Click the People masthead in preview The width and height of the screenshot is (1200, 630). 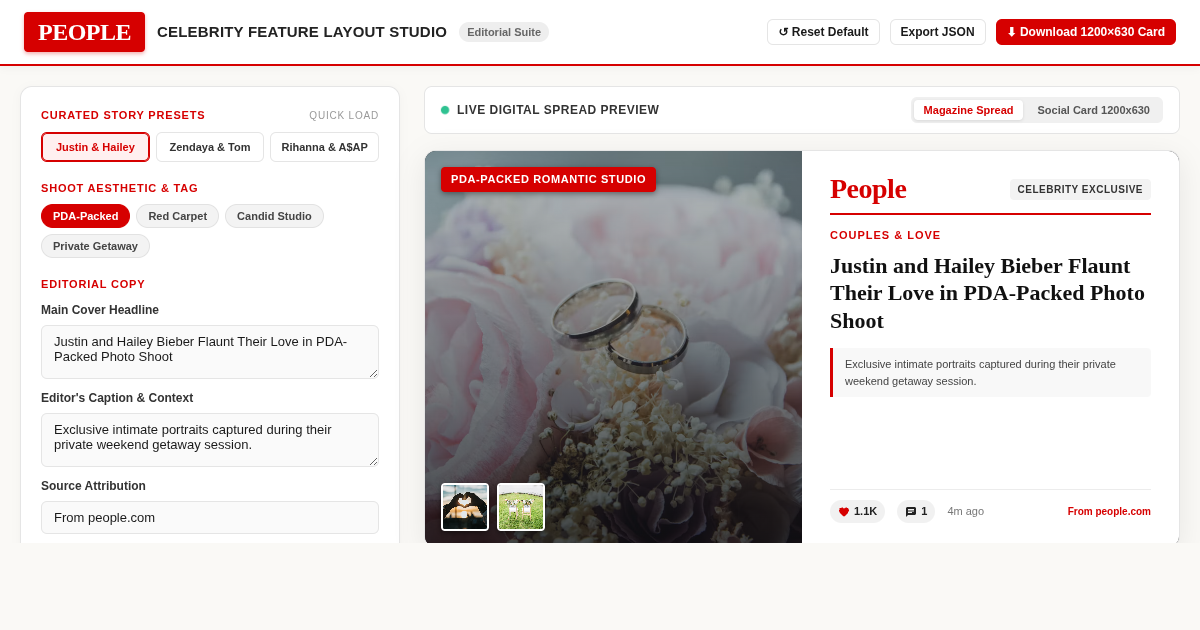(x=868, y=188)
